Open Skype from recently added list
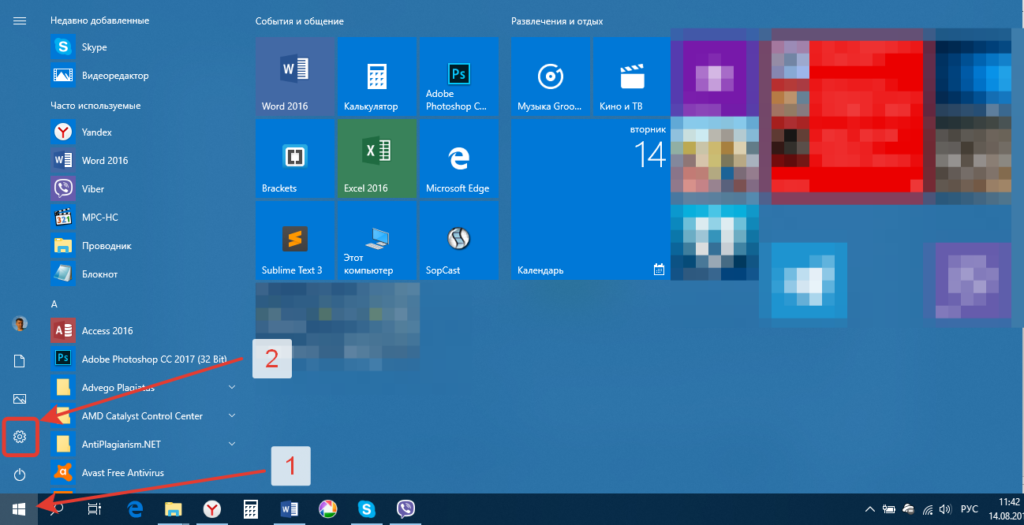1024x525 pixels. (x=95, y=47)
